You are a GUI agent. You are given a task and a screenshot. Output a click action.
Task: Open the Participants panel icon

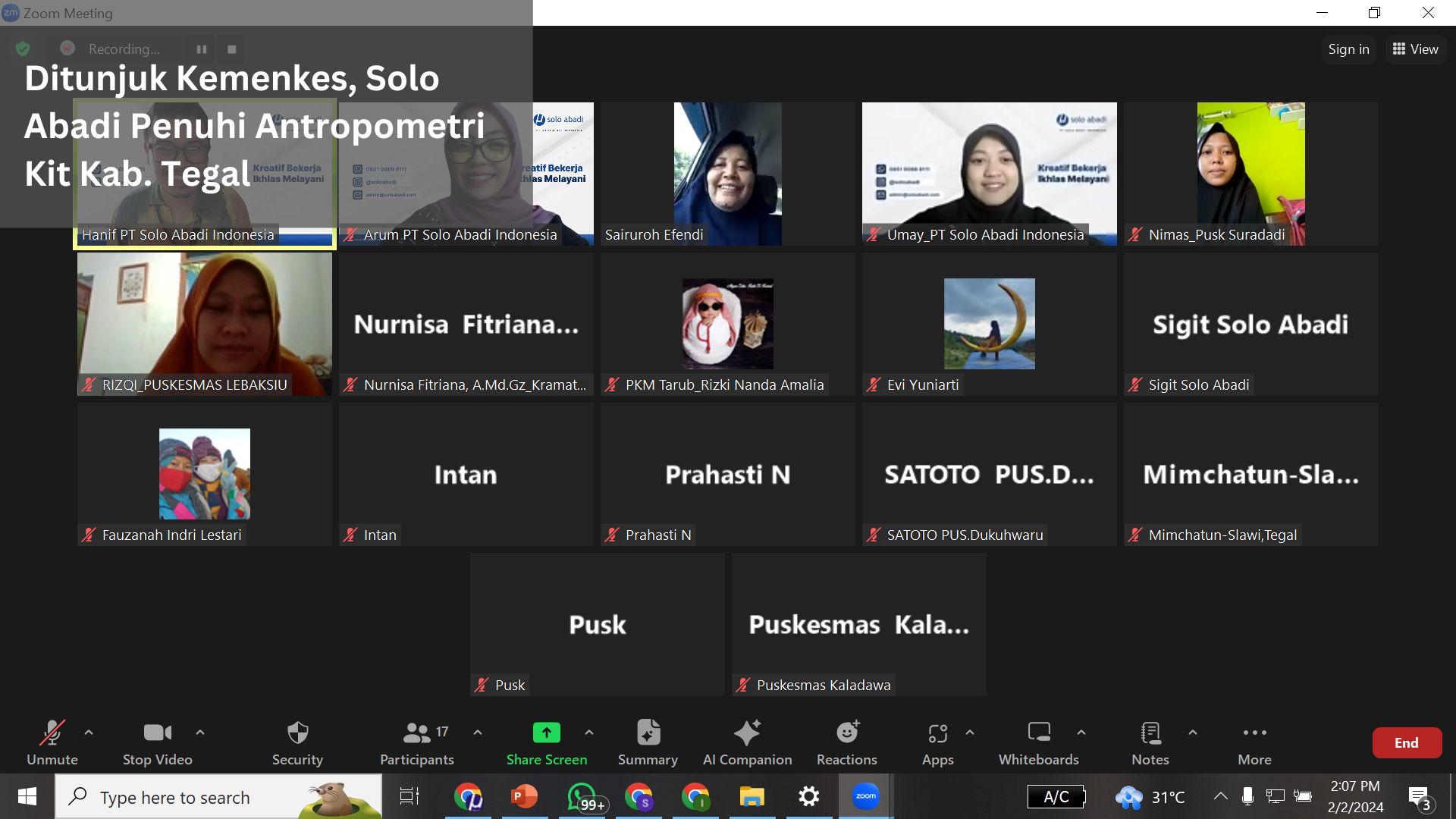point(417,733)
